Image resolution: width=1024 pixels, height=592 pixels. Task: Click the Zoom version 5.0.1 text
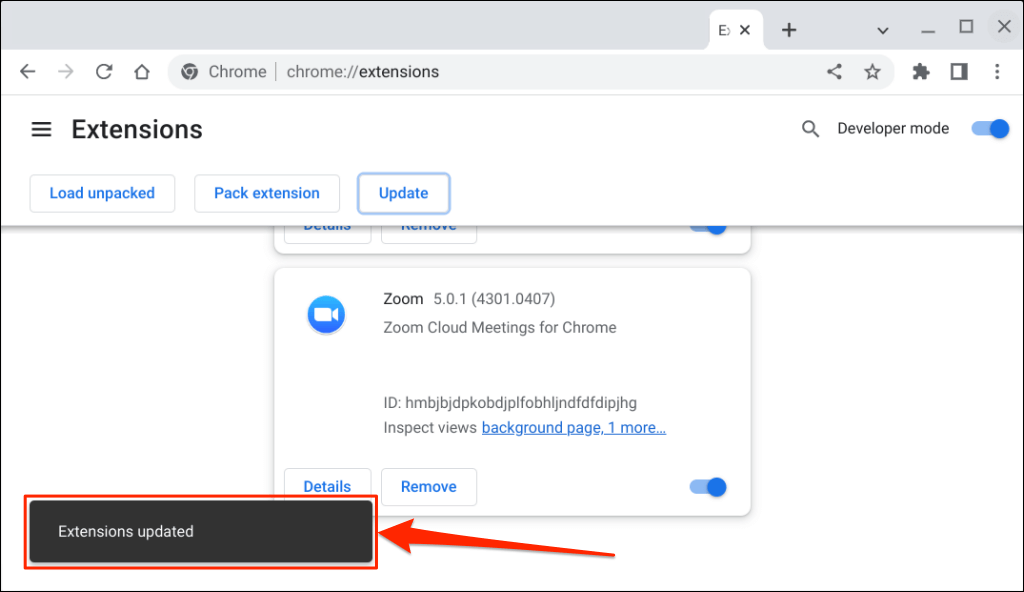[x=494, y=299]
